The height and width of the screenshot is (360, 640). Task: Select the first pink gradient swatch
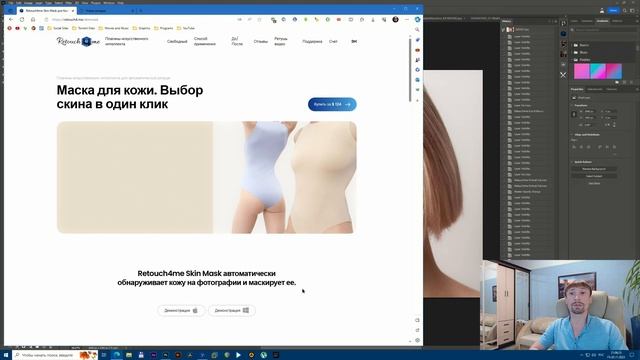(x=582, y=71)
